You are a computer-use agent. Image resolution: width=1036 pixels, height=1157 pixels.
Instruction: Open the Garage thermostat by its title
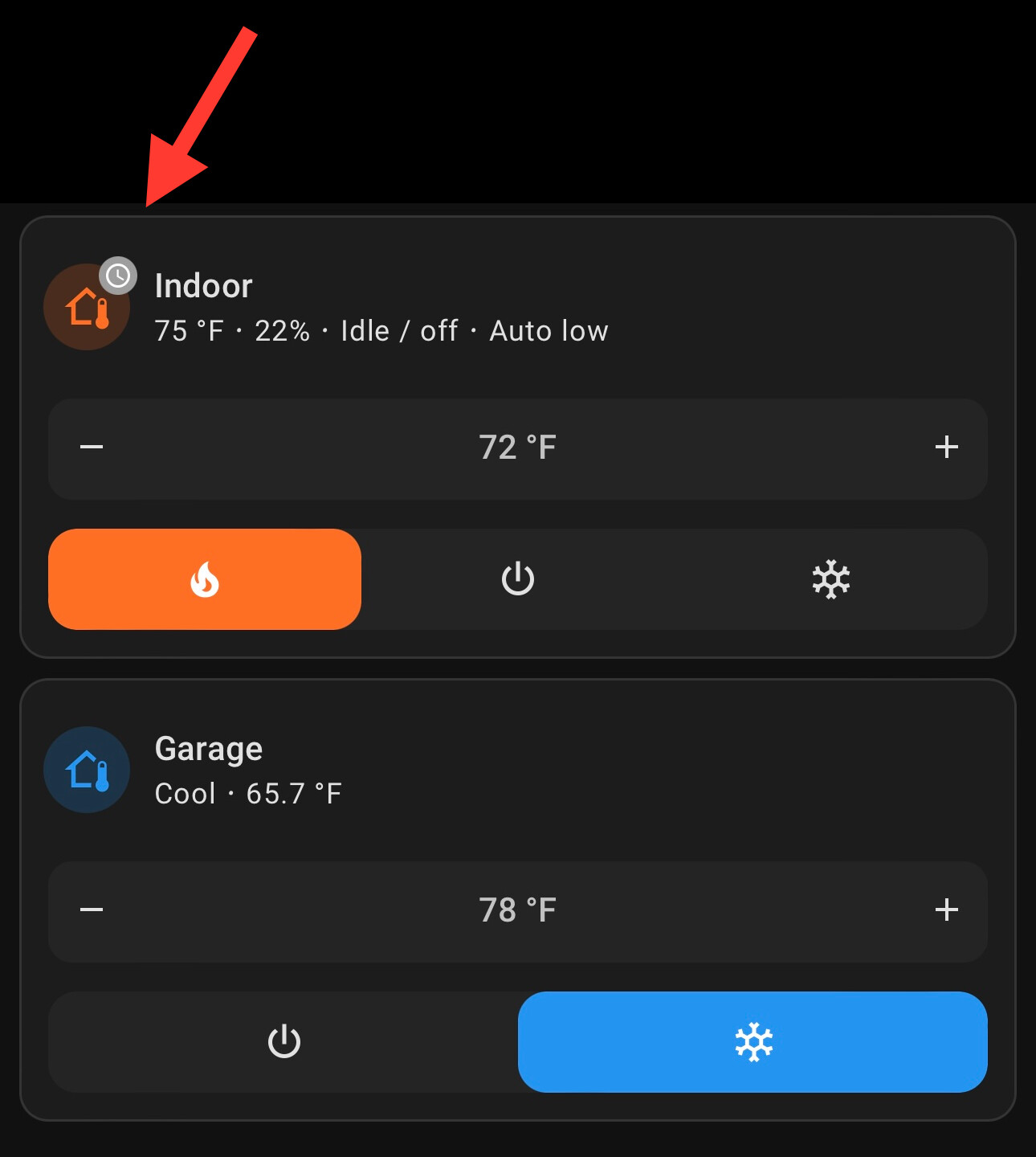coord(209,748)
